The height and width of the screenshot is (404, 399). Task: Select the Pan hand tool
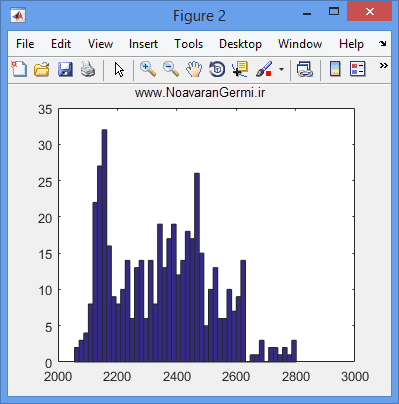pos(194,69)
